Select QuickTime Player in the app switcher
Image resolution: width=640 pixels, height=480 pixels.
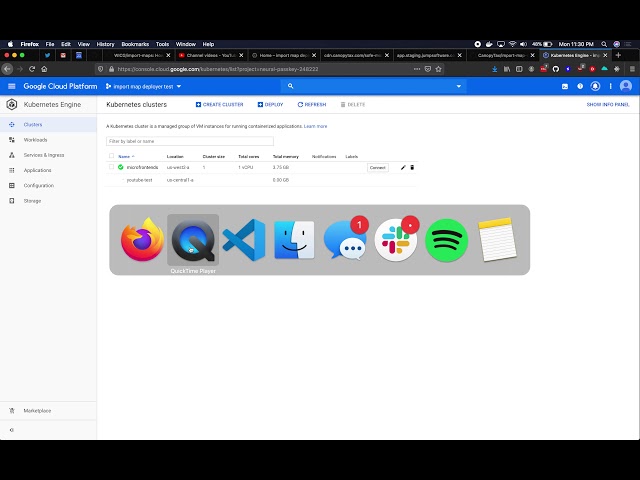pos(193,240)
